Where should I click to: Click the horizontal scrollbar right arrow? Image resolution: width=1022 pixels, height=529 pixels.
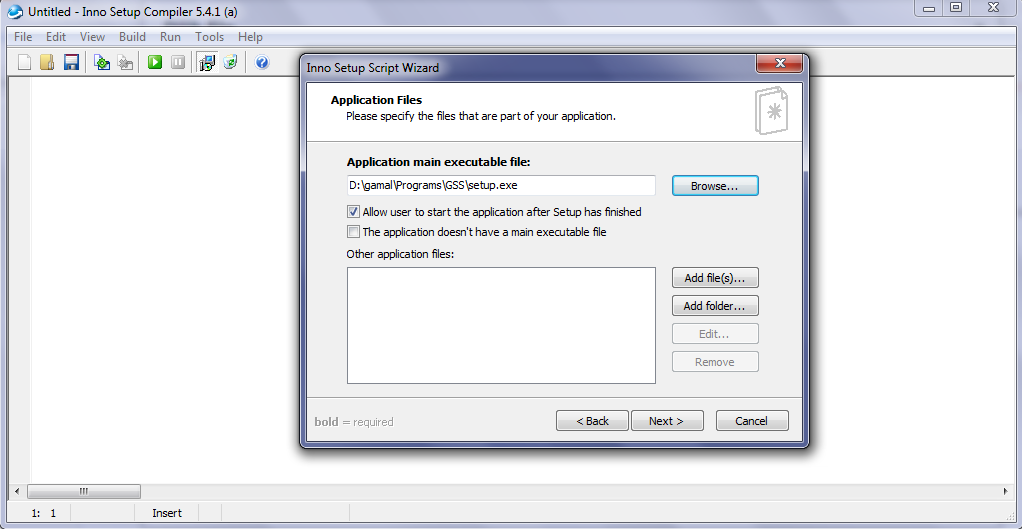tap(1006, 491)
